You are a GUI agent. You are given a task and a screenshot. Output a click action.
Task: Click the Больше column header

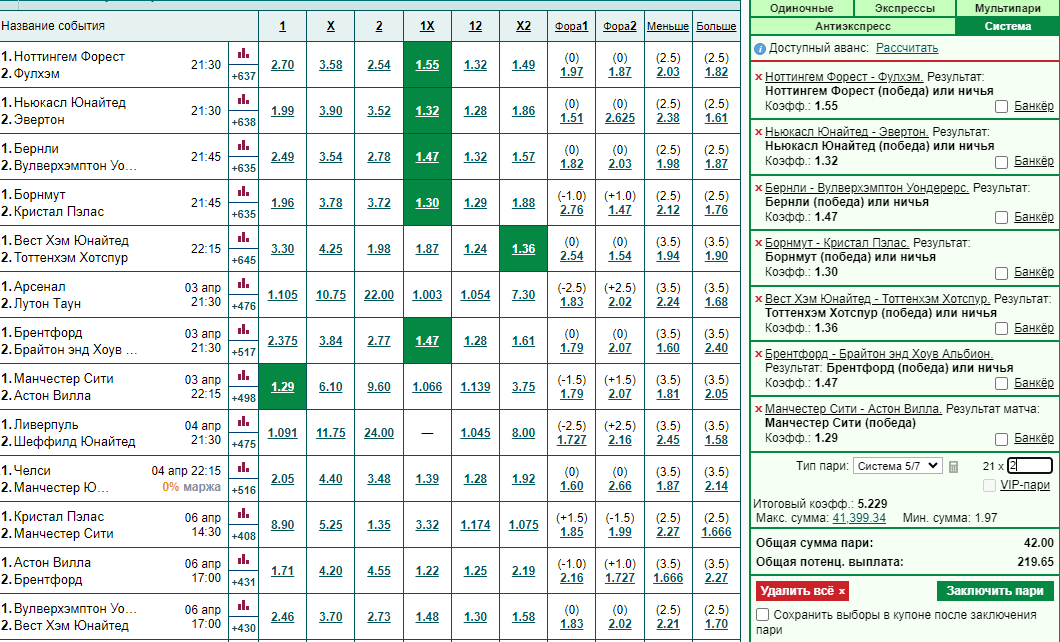click(716, 26)
